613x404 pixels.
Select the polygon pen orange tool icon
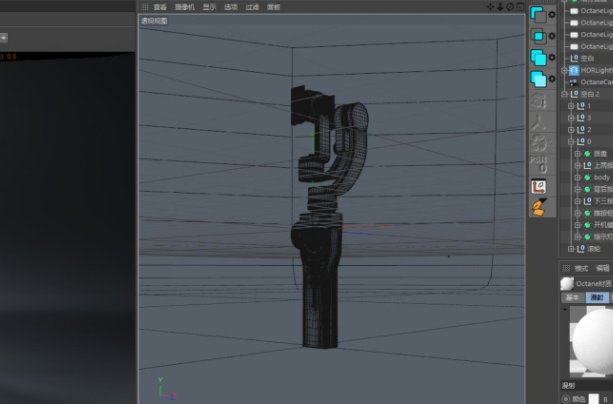(539, 207)
